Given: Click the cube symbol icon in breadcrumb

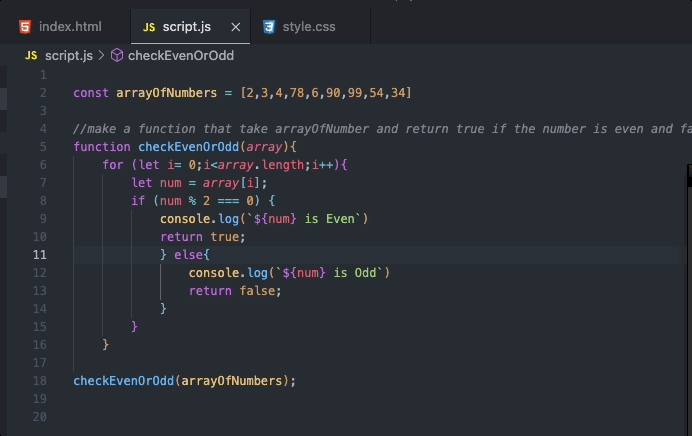Looking at the screenshot, I should pos(117,56).
